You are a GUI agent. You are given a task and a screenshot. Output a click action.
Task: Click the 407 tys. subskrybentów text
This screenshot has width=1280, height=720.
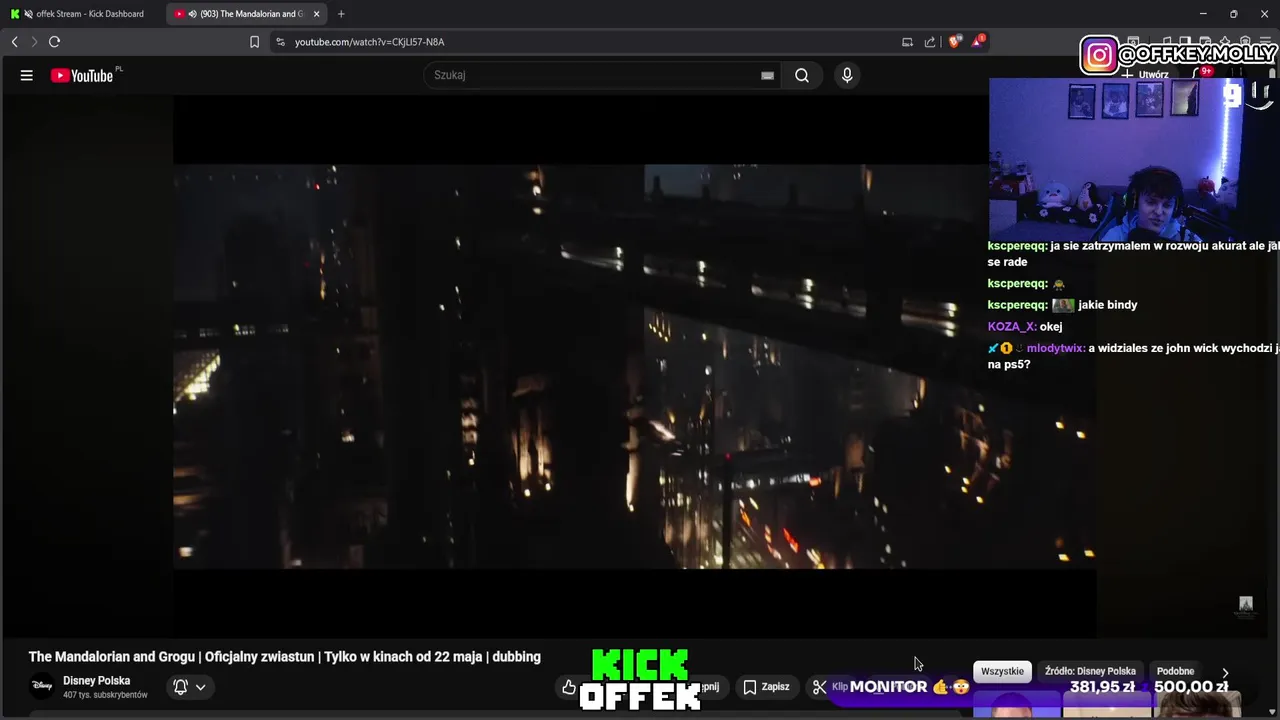[105, 695]
